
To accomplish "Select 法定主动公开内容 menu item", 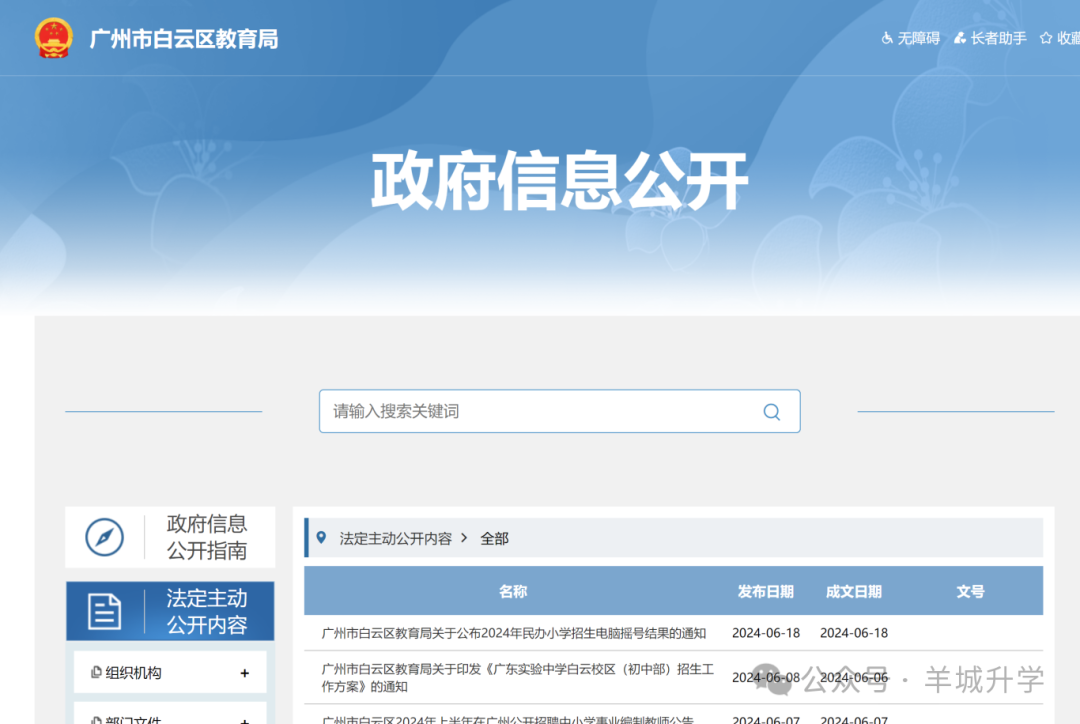I will 170,611.
